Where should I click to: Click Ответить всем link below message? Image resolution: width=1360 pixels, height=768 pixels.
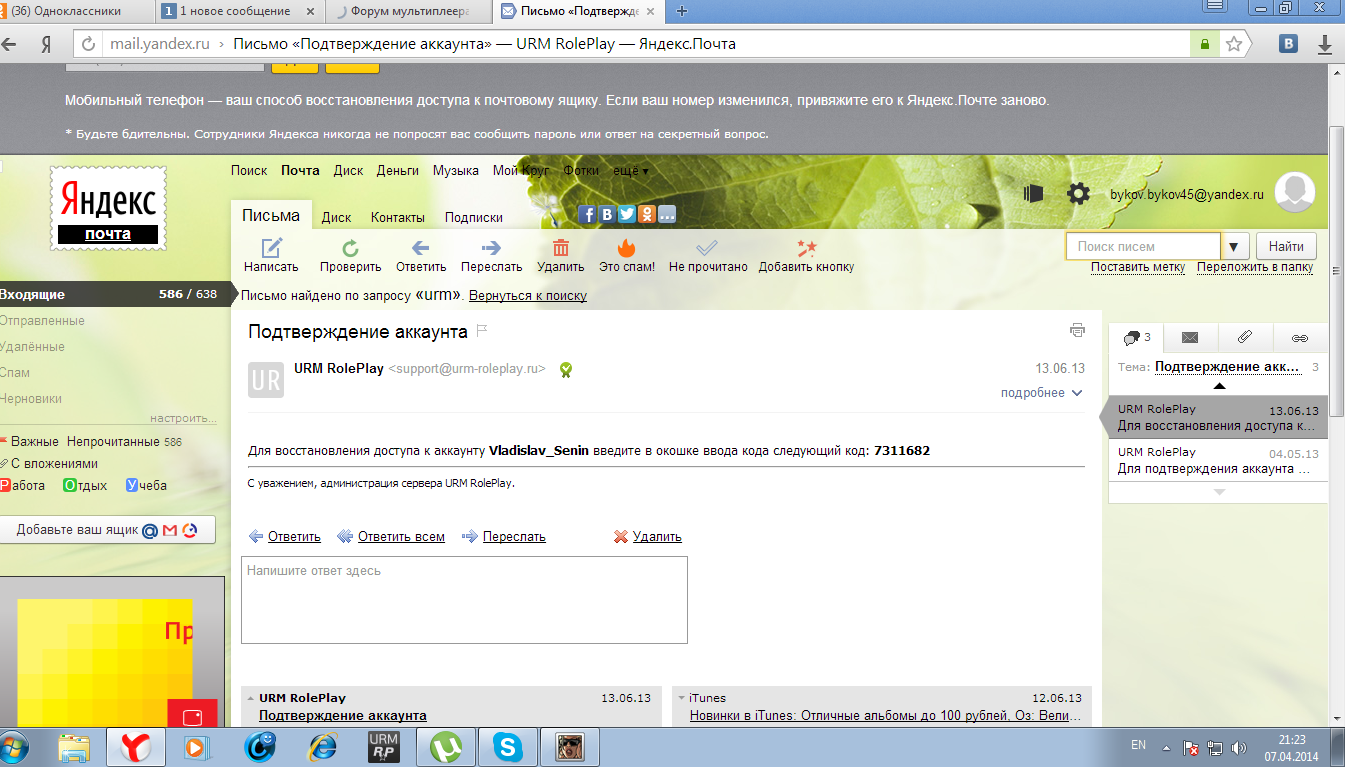point(401,537)
